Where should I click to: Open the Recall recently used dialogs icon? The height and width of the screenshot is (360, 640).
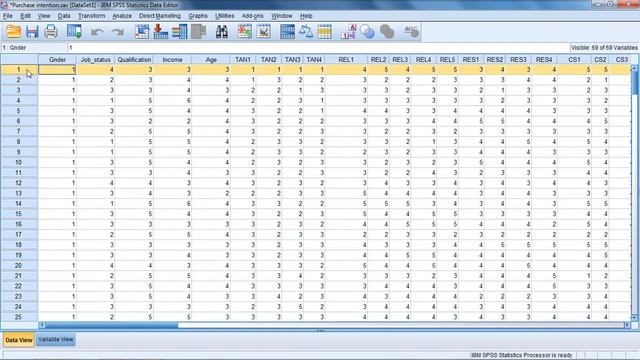click(x=74, y=32)
